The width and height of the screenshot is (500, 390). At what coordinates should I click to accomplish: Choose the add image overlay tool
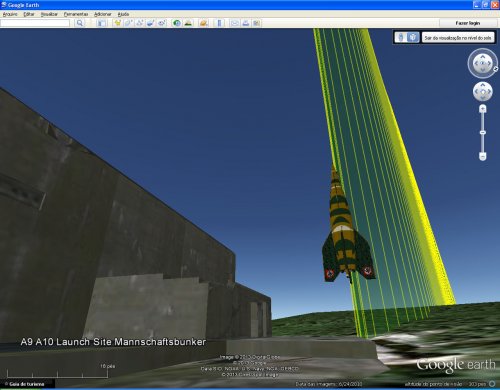tap(150, 23)
